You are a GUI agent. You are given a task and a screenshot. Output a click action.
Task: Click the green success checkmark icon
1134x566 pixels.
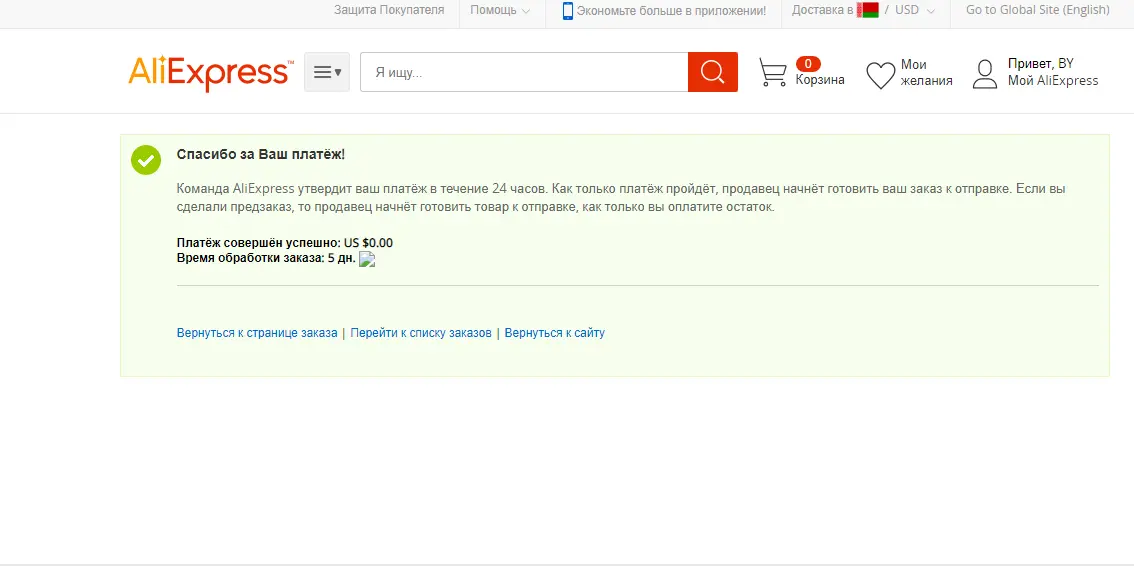[145, 160]
